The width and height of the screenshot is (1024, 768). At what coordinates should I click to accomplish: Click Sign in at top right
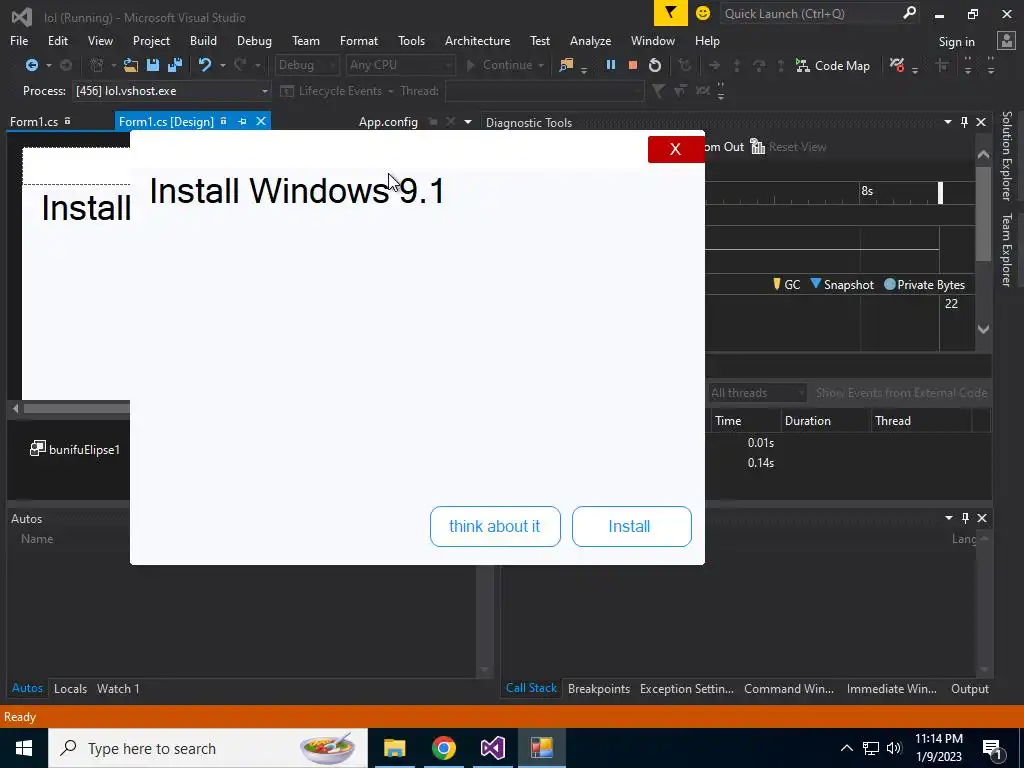click(x=957, y=41)
